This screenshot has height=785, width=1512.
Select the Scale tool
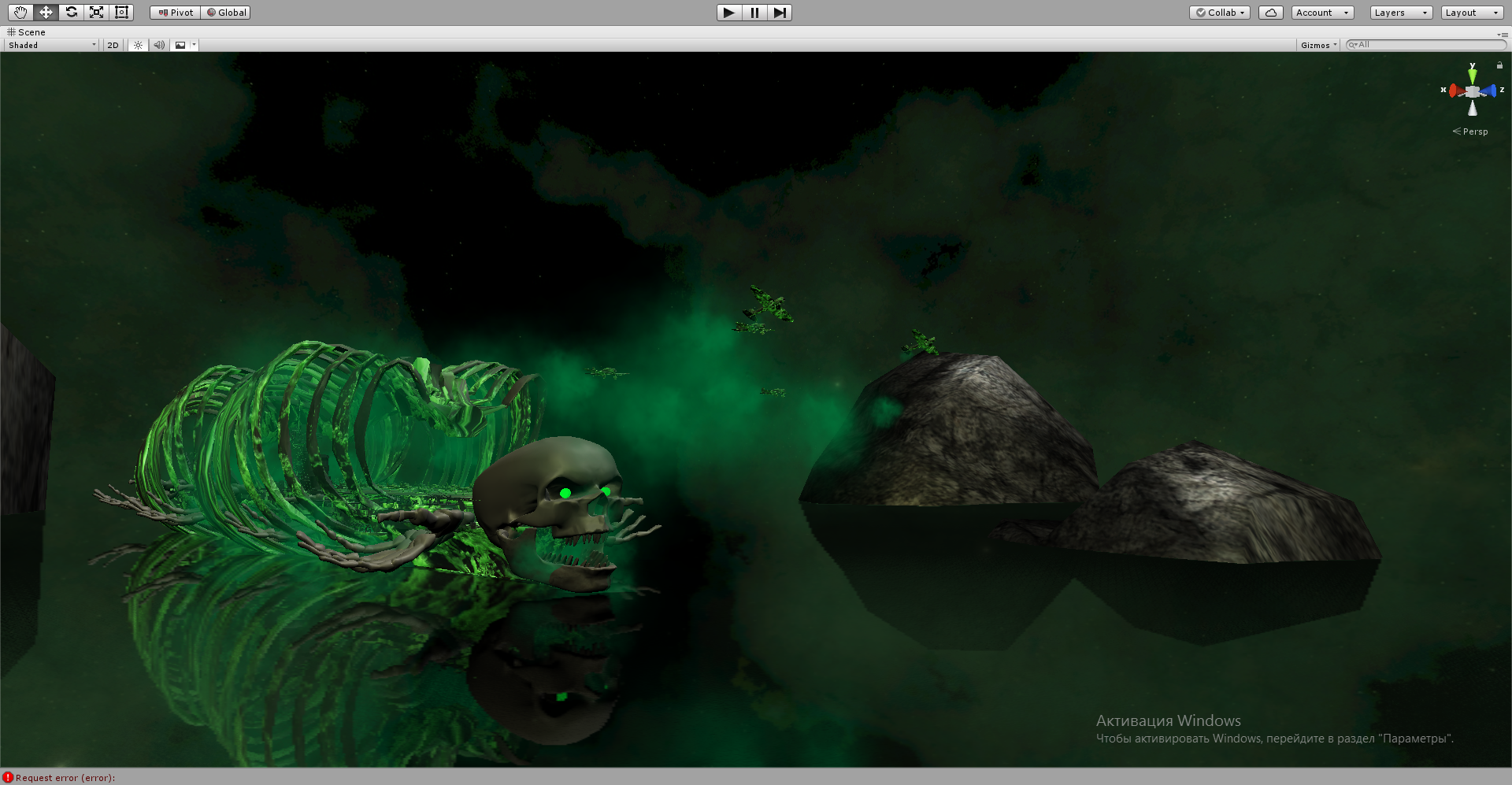[96, 12]
